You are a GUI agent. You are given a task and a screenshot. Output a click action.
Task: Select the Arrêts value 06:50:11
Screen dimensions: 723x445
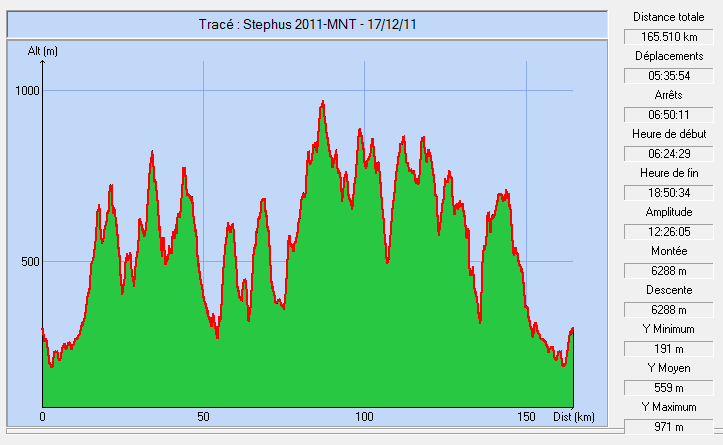pyautogui.click(x=668, y=115)
